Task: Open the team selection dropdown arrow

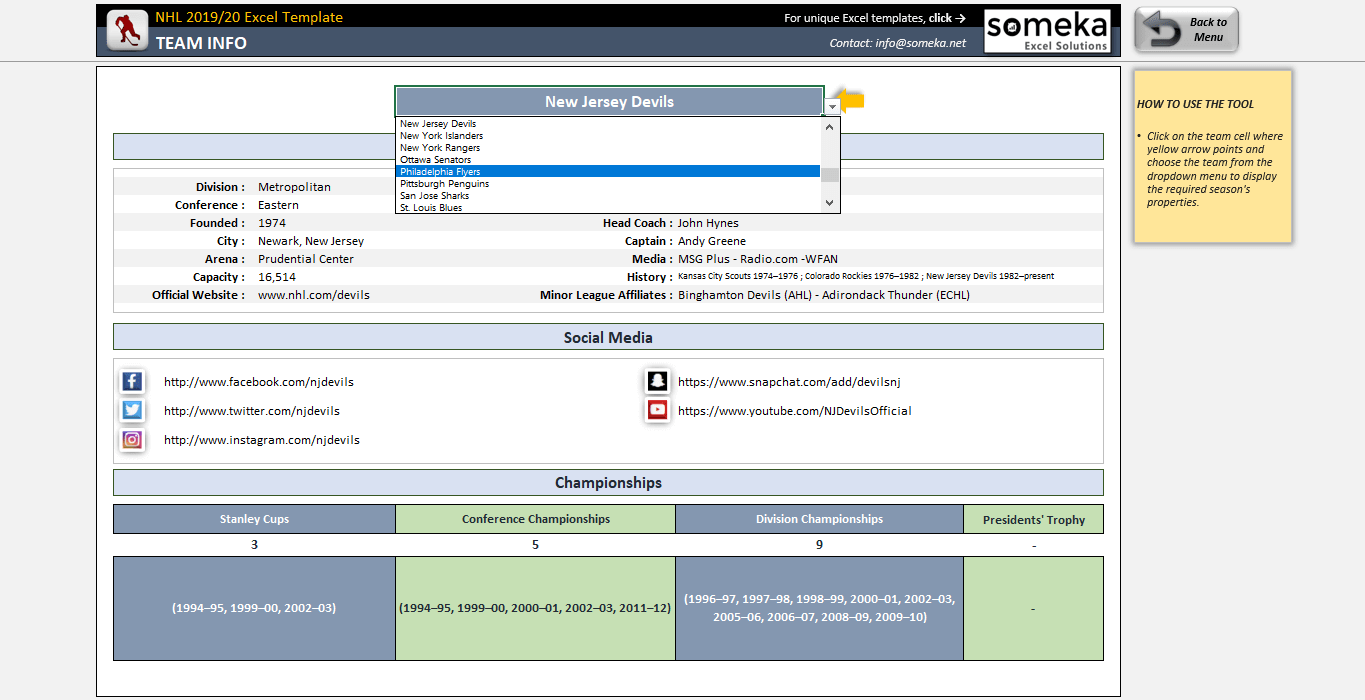Action: (832, 106)
